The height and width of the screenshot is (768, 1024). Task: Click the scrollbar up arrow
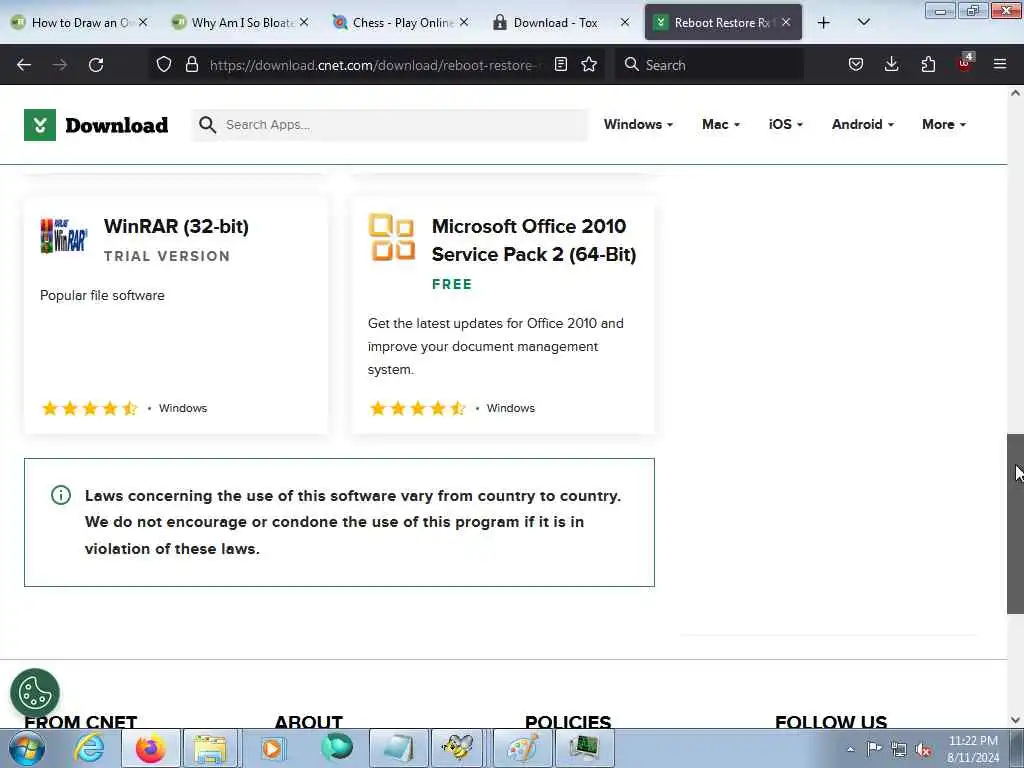tap(1015, 93)
